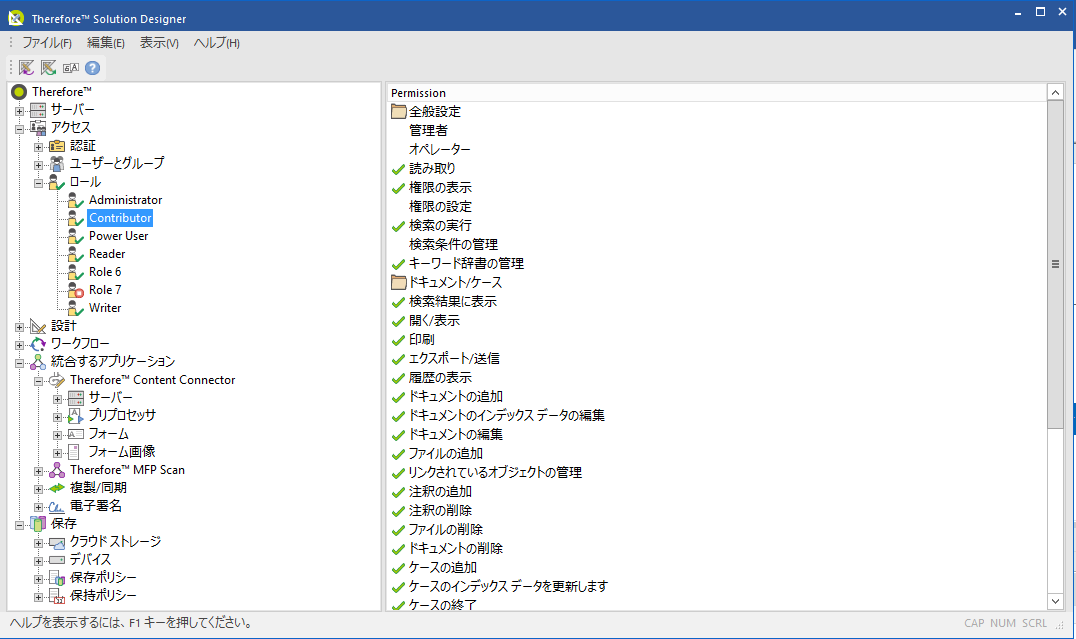Click the 保持ポリシー icon
Viewport: 1076px width, 639px height.
coord(57,596)
